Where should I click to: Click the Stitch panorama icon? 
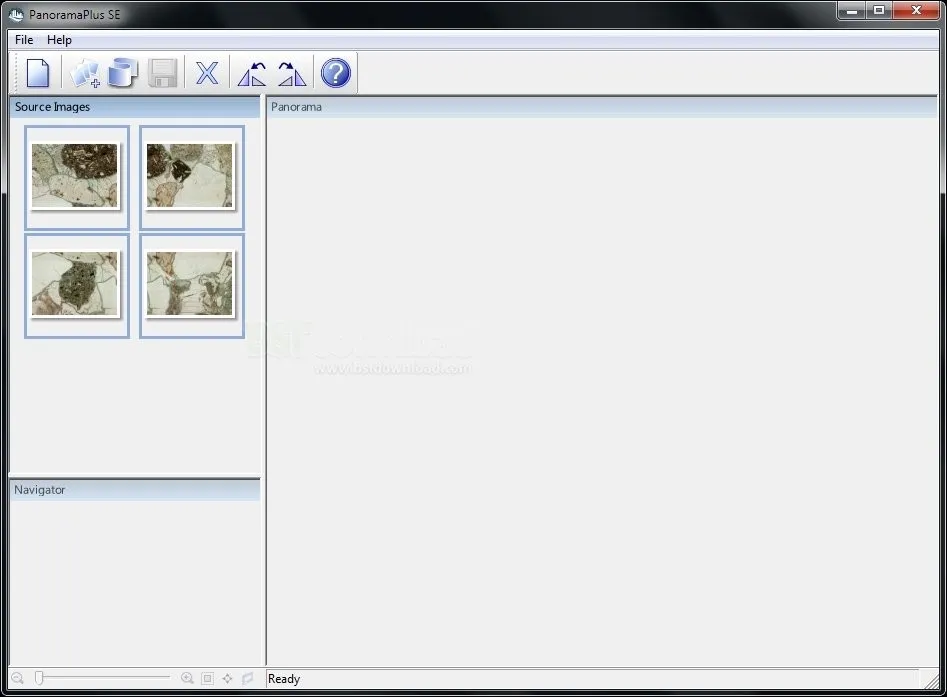122,73
